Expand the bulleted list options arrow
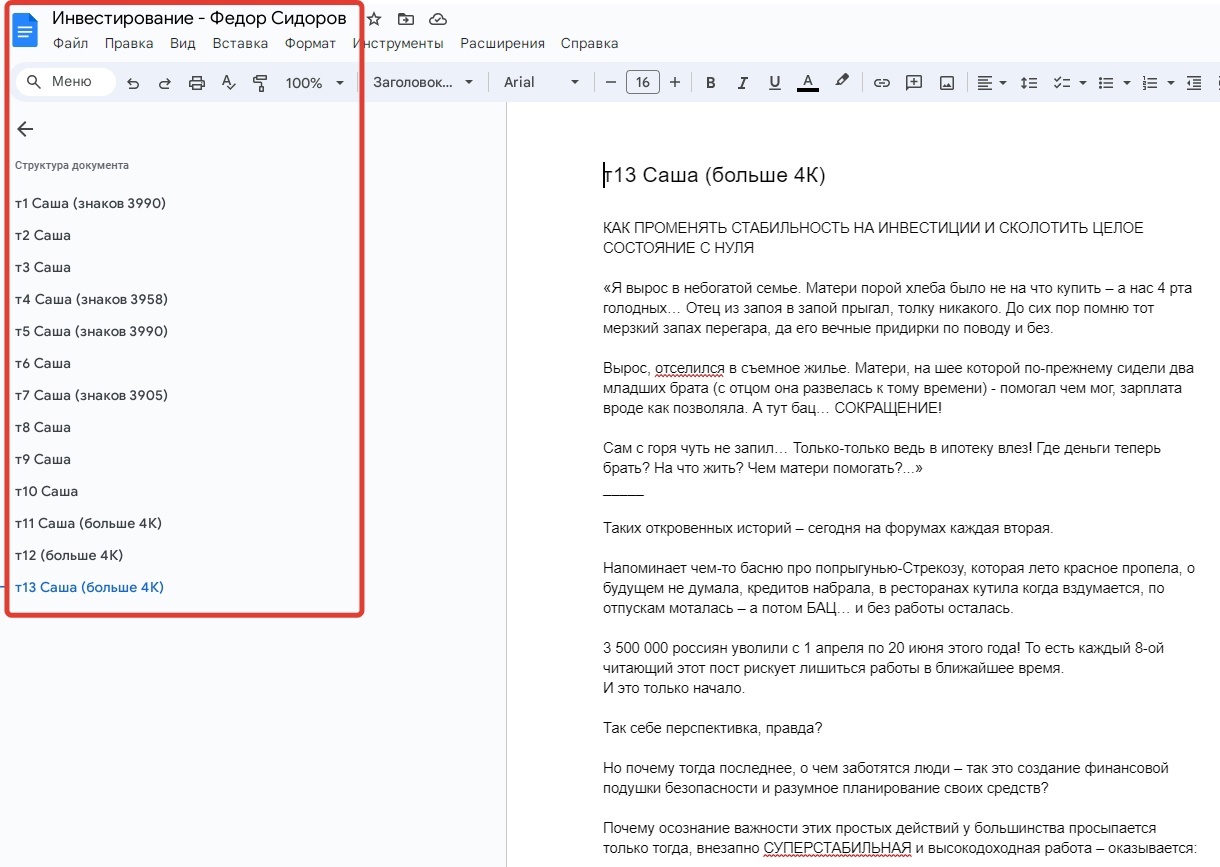1220x867 pixels. point(1126,83)
